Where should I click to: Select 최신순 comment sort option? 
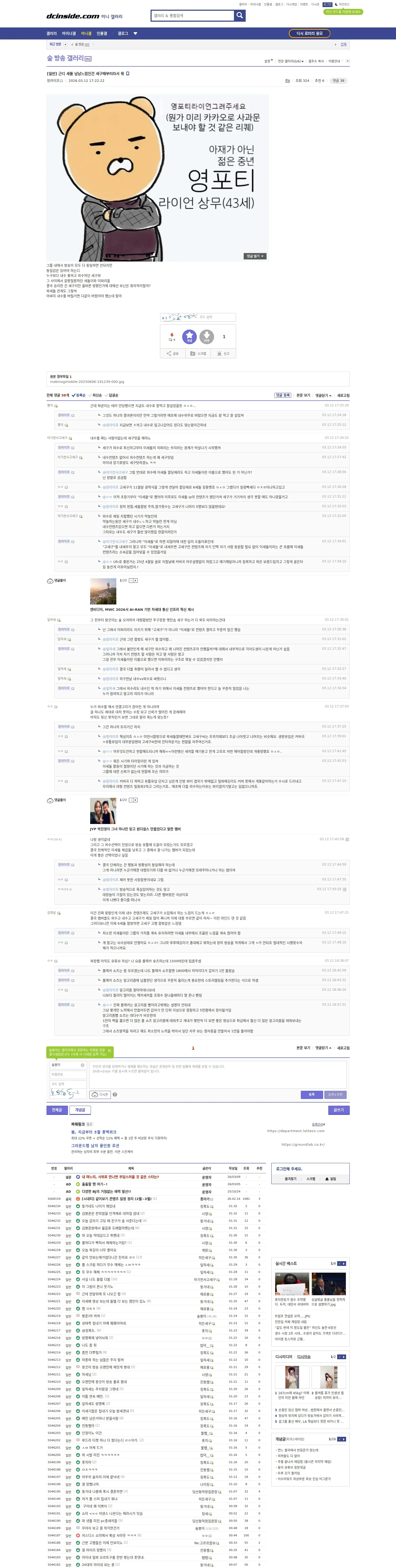click(x=96, y=395)
